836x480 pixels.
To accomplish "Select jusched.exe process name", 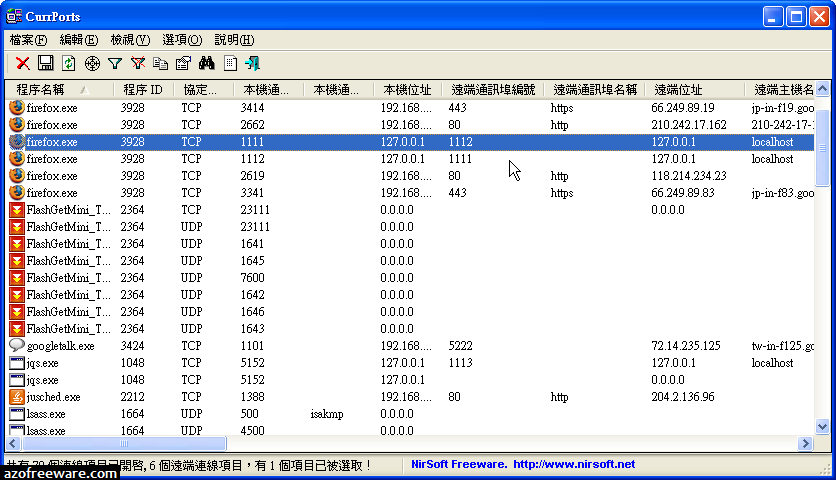I will [x=53, y=397].
